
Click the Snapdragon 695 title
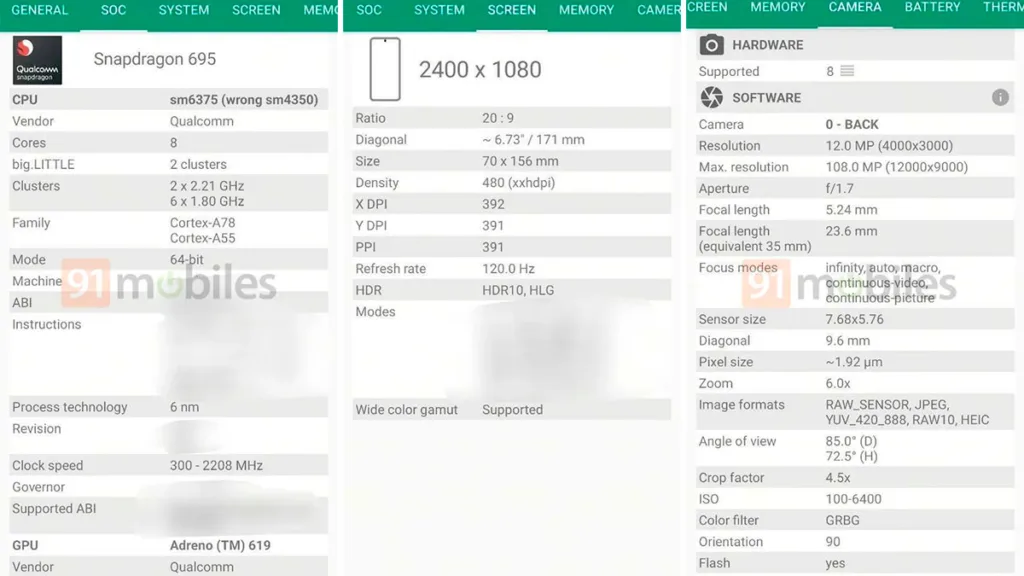coord(155,59)
